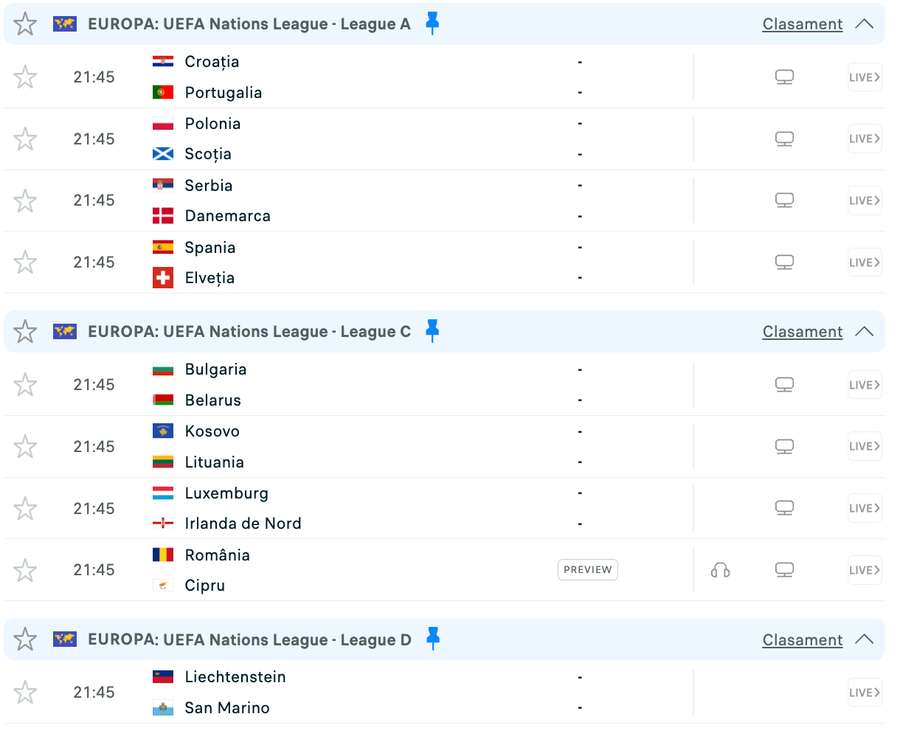Star the entire League D competition
Image resolution: width=900 pixels, height=733 pixels.
tap(25, 639)
